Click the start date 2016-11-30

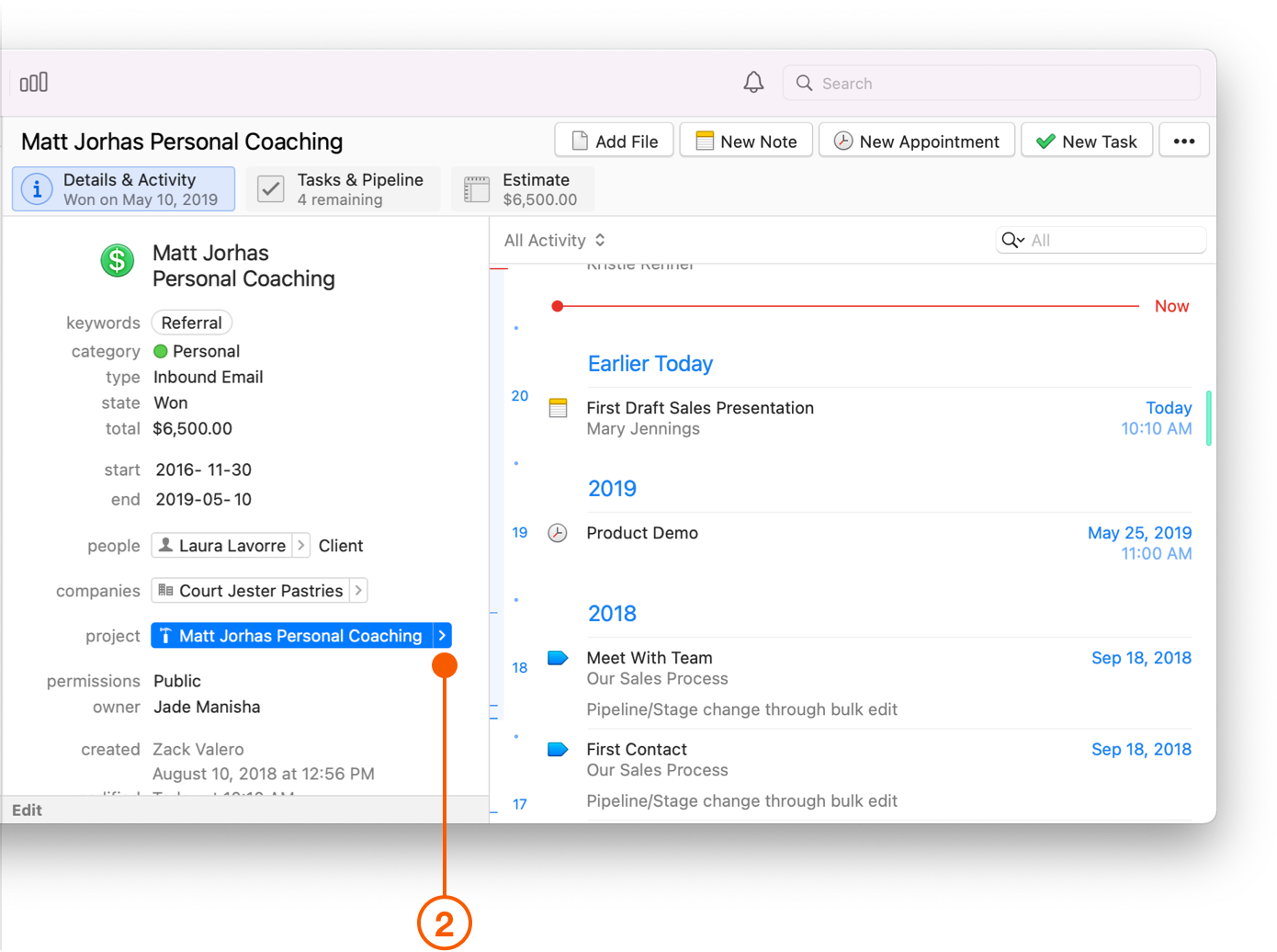point(204,470)
